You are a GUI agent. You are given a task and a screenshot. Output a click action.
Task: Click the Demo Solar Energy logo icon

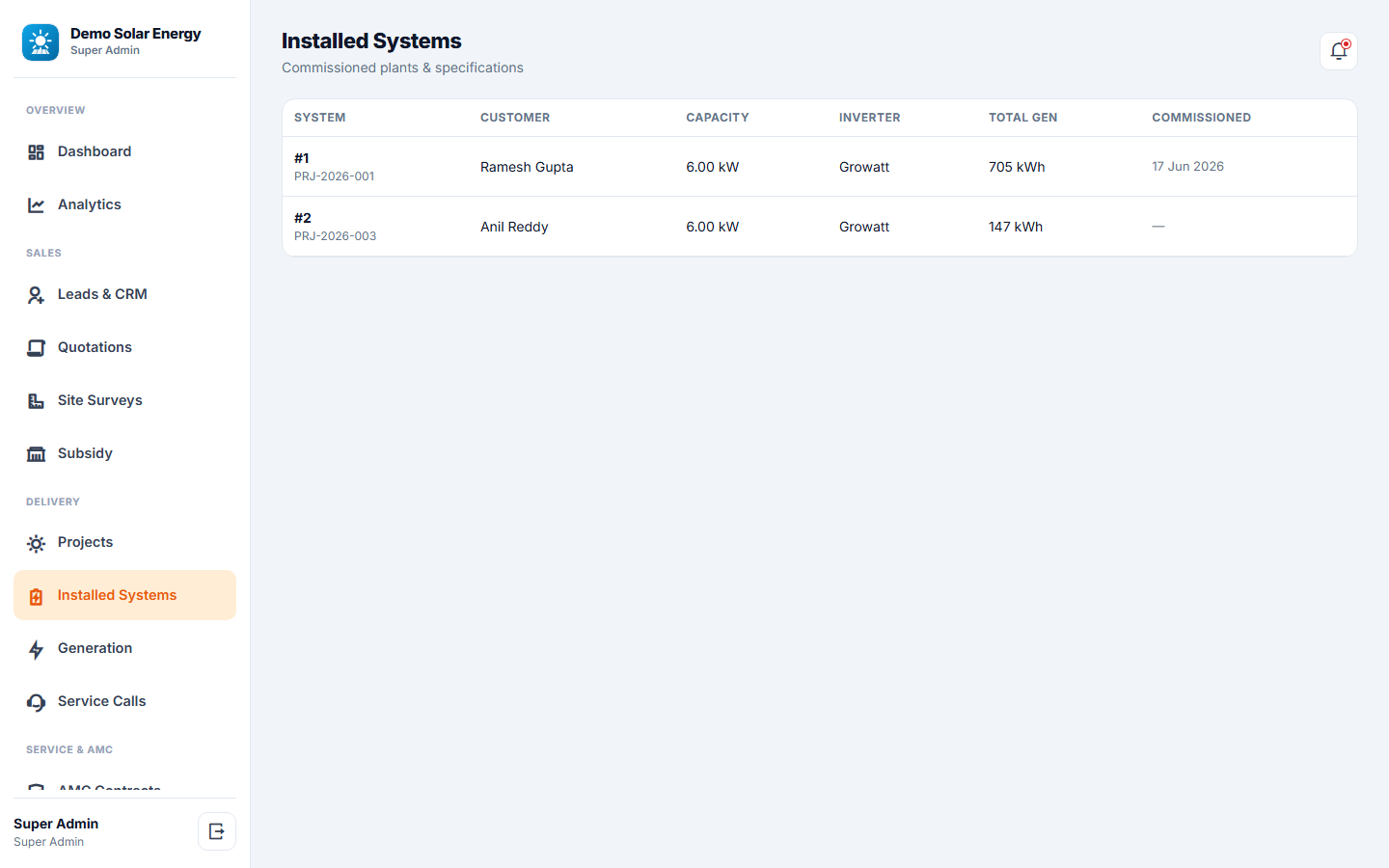41,42
